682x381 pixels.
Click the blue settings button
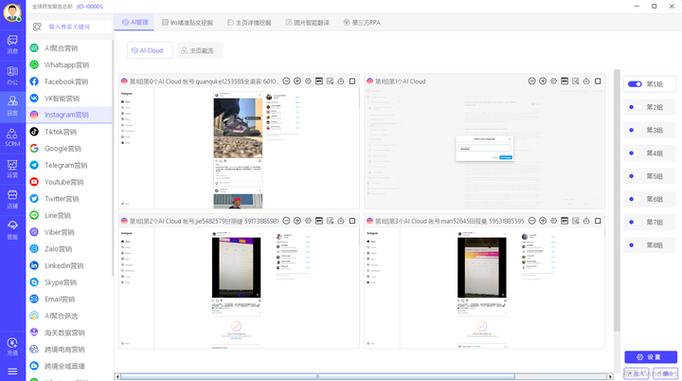(650, 357)
